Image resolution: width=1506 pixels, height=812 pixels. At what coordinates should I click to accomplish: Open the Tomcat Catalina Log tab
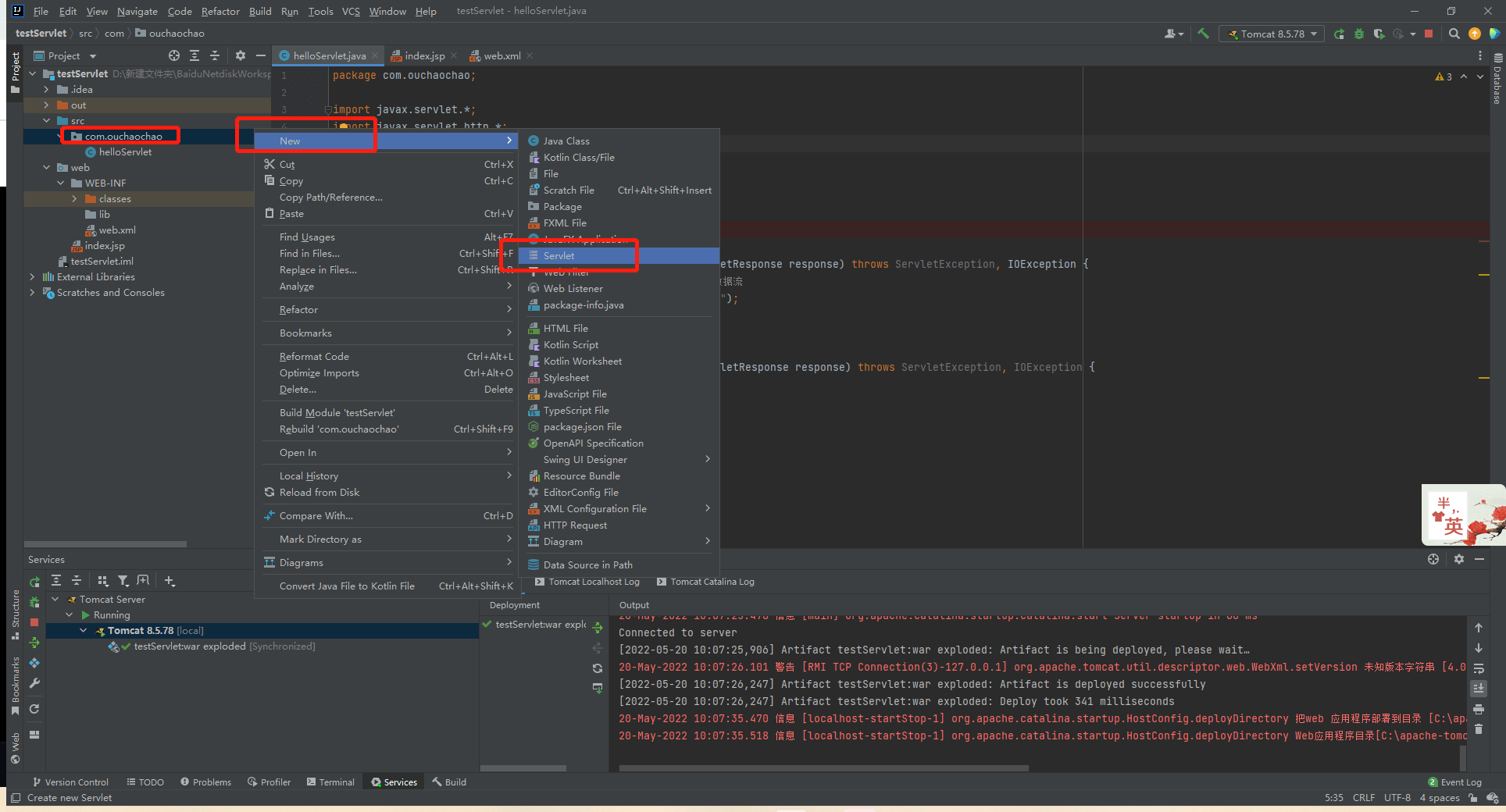click(705, 582)
